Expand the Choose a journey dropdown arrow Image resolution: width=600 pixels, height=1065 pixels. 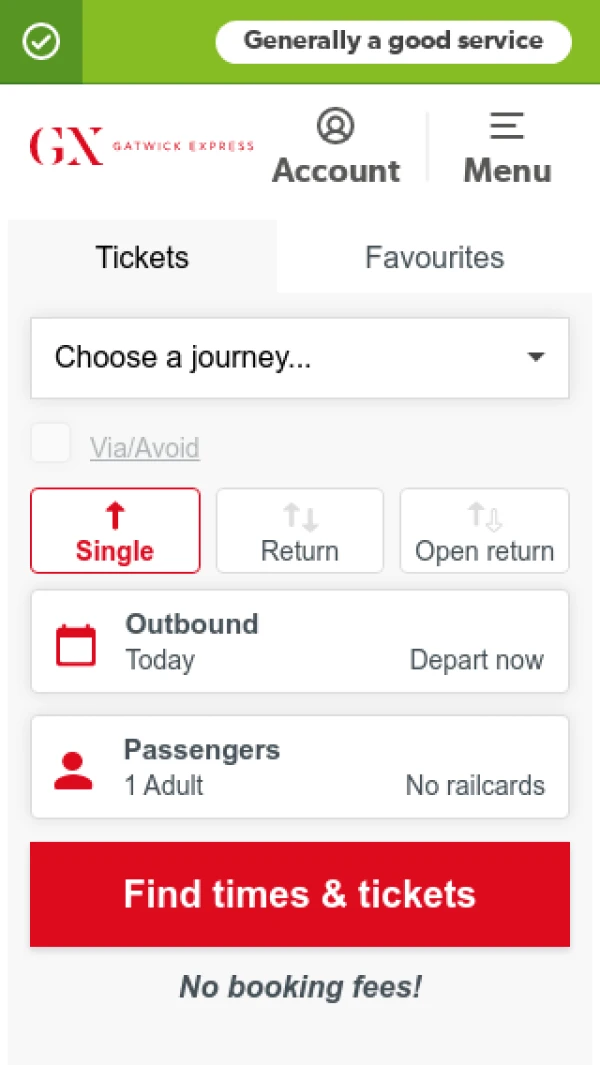(536, 357)
